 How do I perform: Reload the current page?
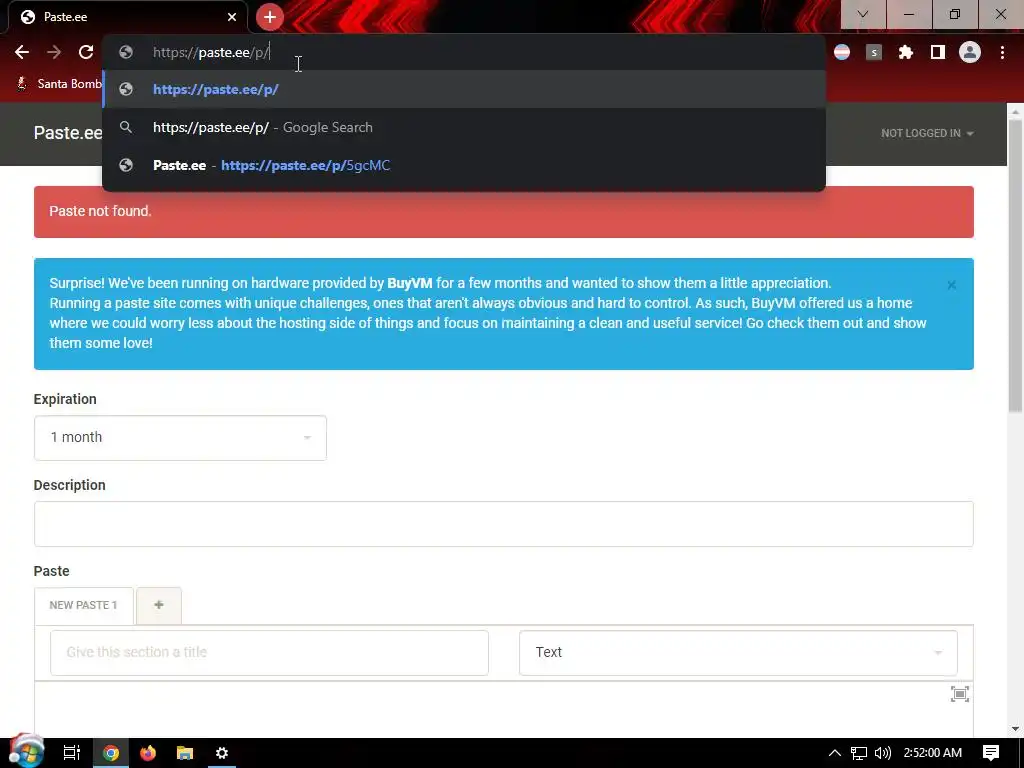click(86, 52)
